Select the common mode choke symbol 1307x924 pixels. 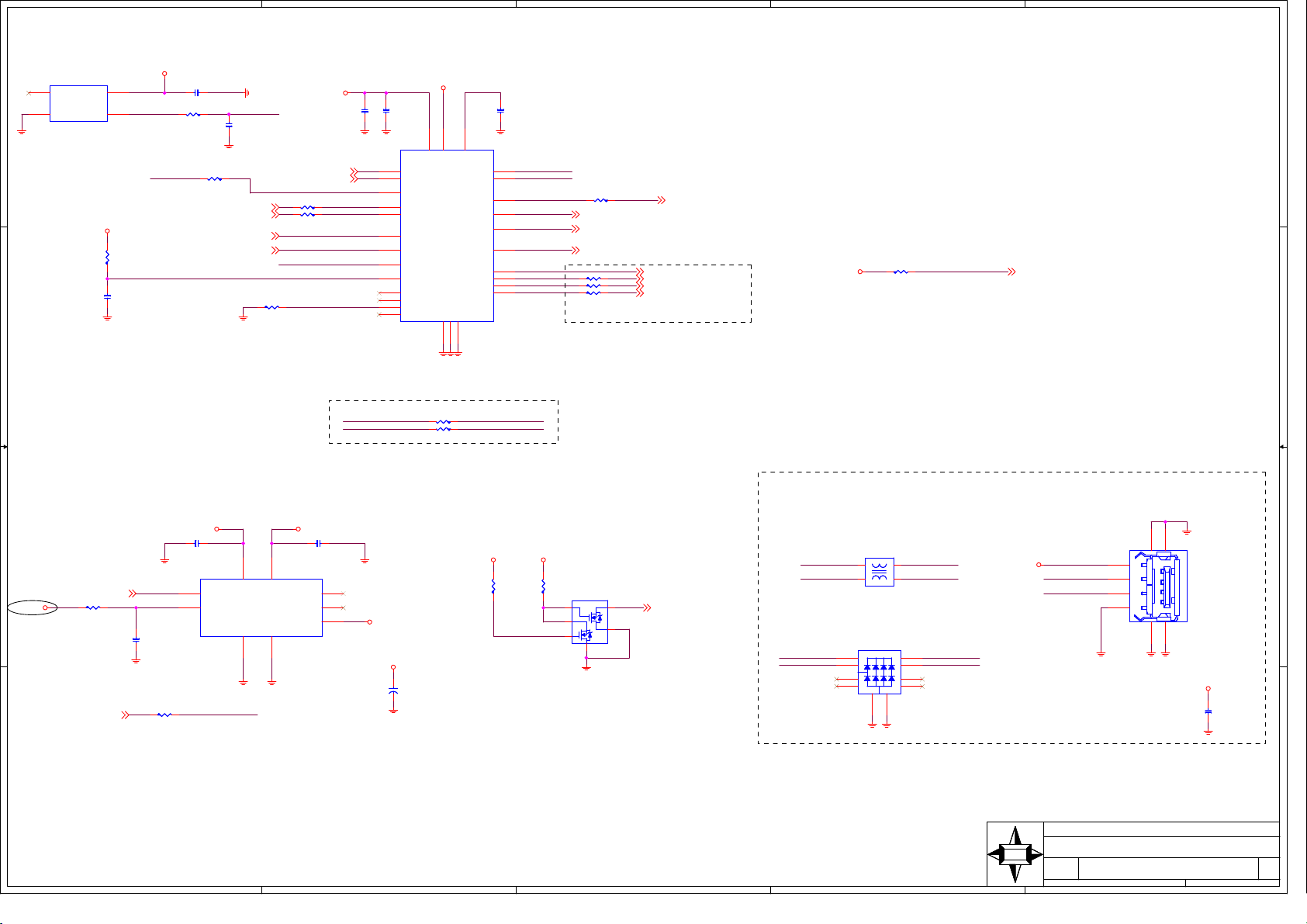click(879, 572)
